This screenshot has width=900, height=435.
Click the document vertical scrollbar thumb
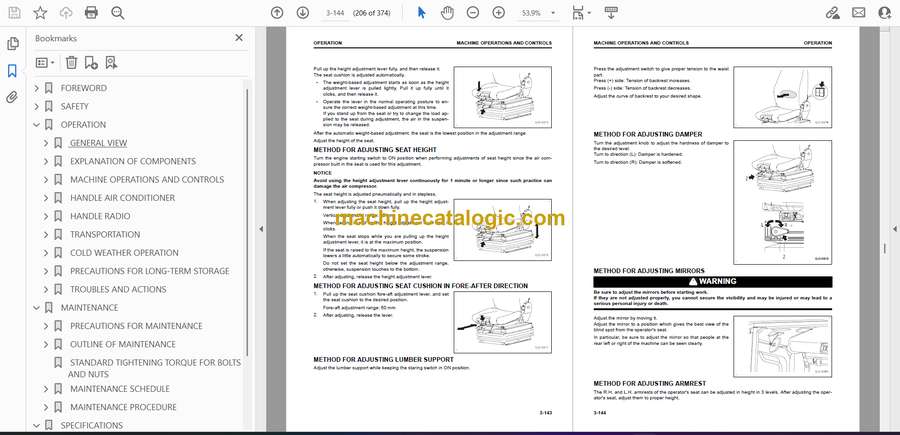coord(884,248)
